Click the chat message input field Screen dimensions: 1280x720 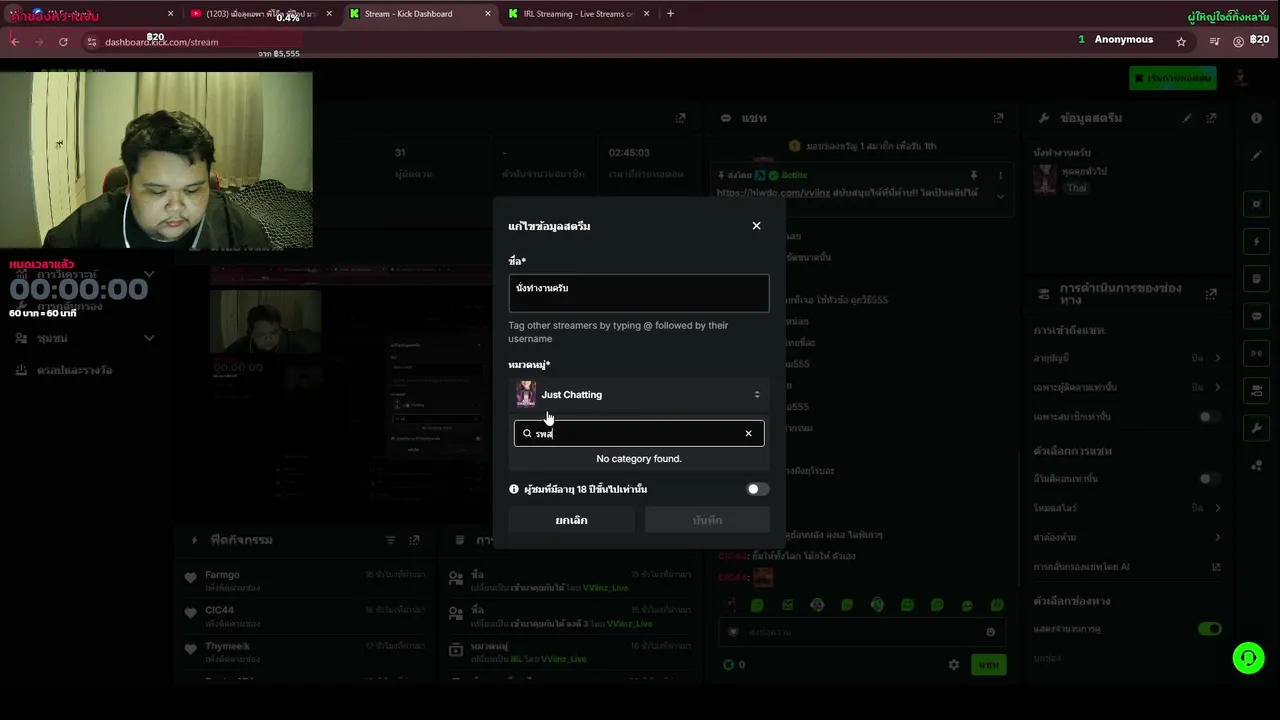[861, 632]
